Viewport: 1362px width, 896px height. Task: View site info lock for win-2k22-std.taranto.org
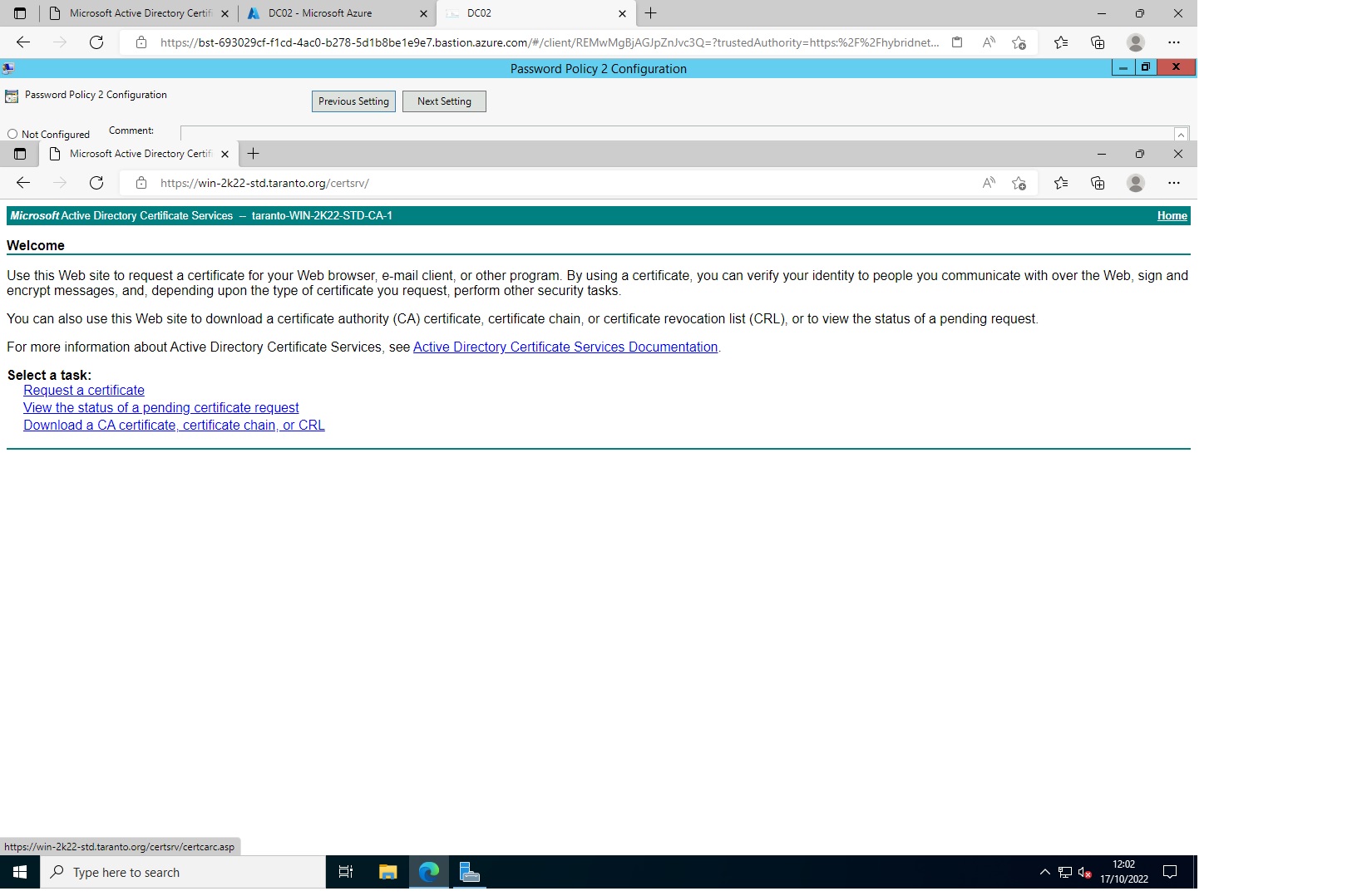[141, 183]
